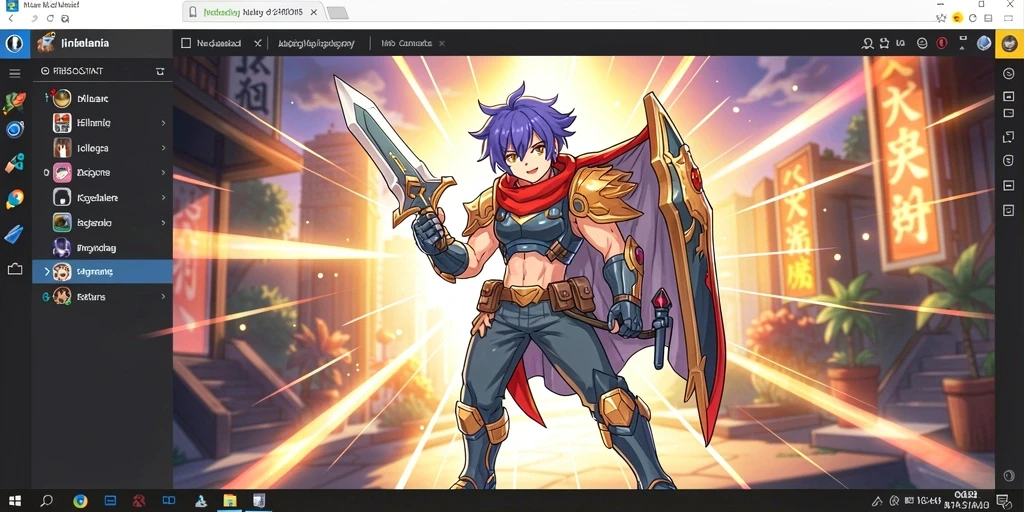Open the yellow-highlighted profile avatar
The width and height of the screenshot is (1024, 512).
point(1009,43)
